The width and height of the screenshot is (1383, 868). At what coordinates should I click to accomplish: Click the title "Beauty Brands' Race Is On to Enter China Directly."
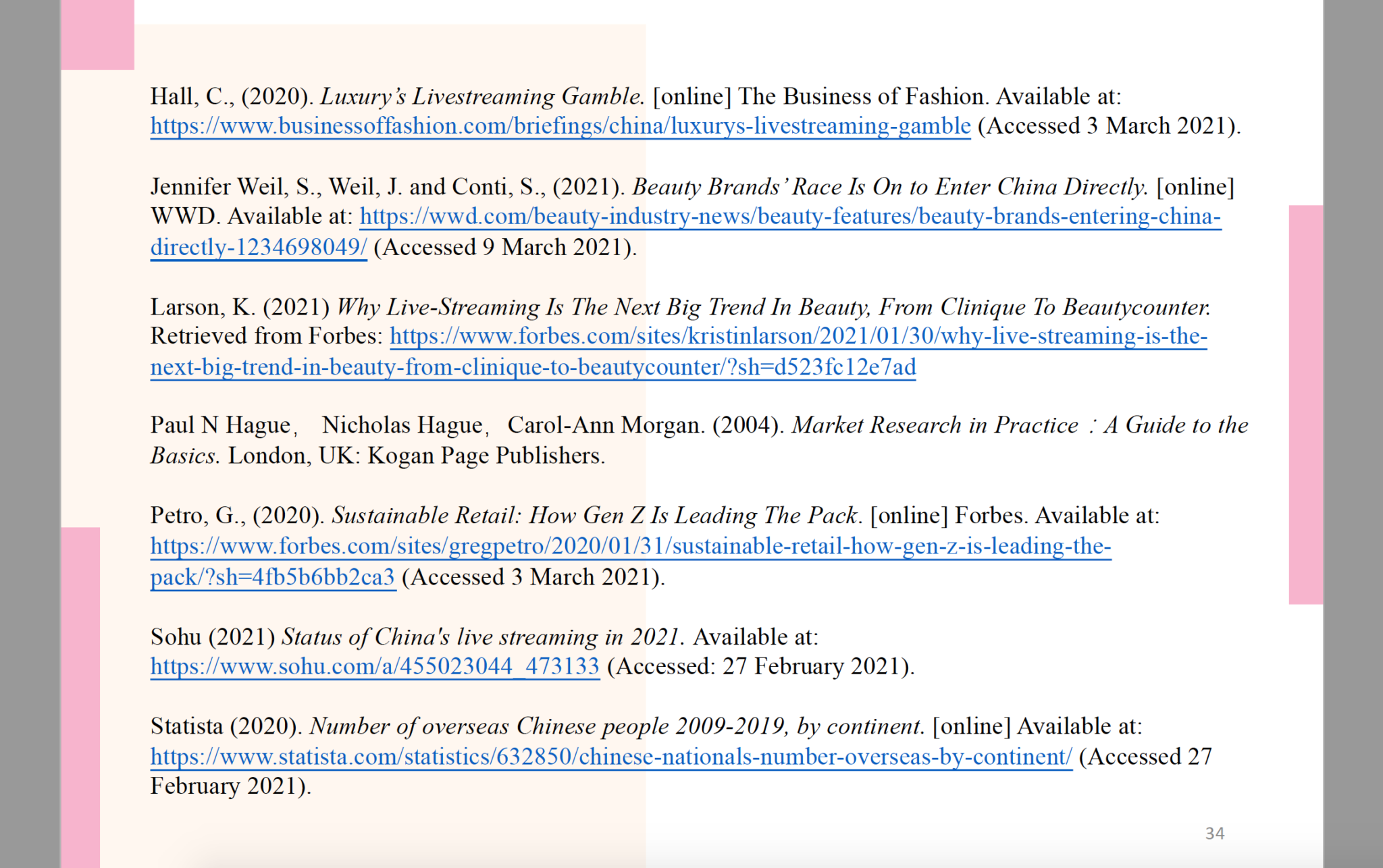[x=890, y=187]
